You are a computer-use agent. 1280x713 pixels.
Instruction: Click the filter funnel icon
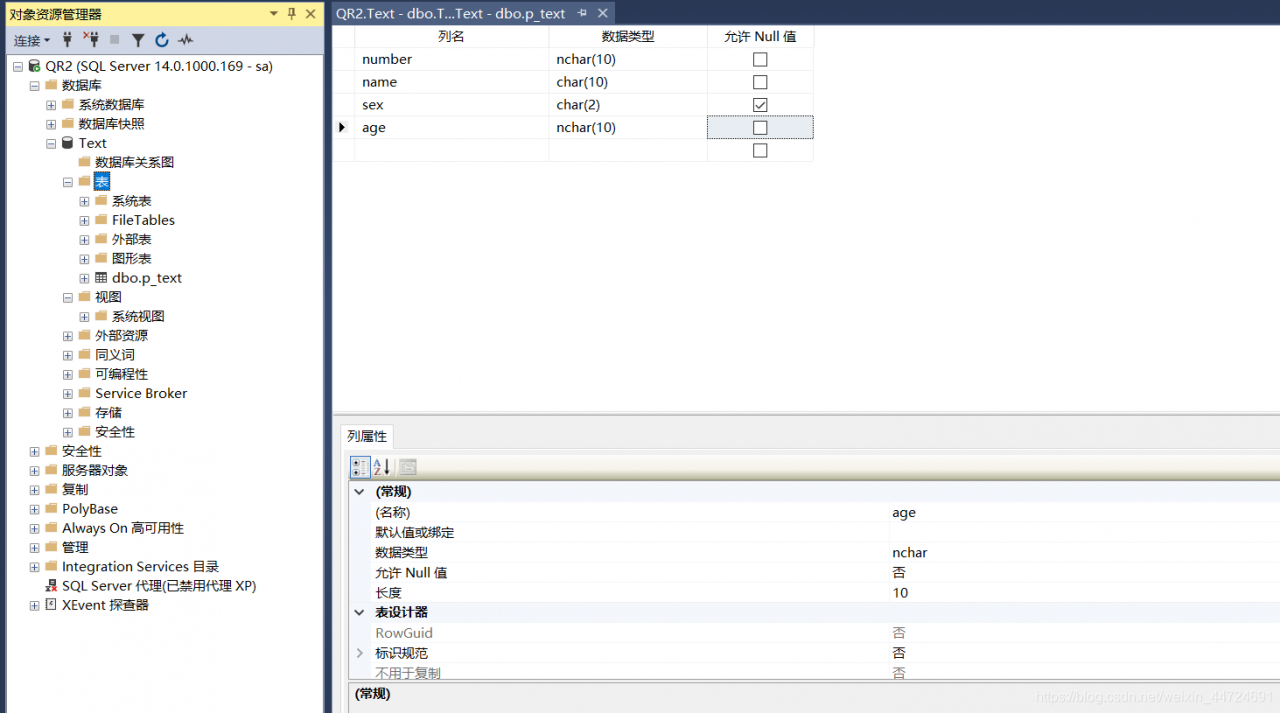pos(138,40)
